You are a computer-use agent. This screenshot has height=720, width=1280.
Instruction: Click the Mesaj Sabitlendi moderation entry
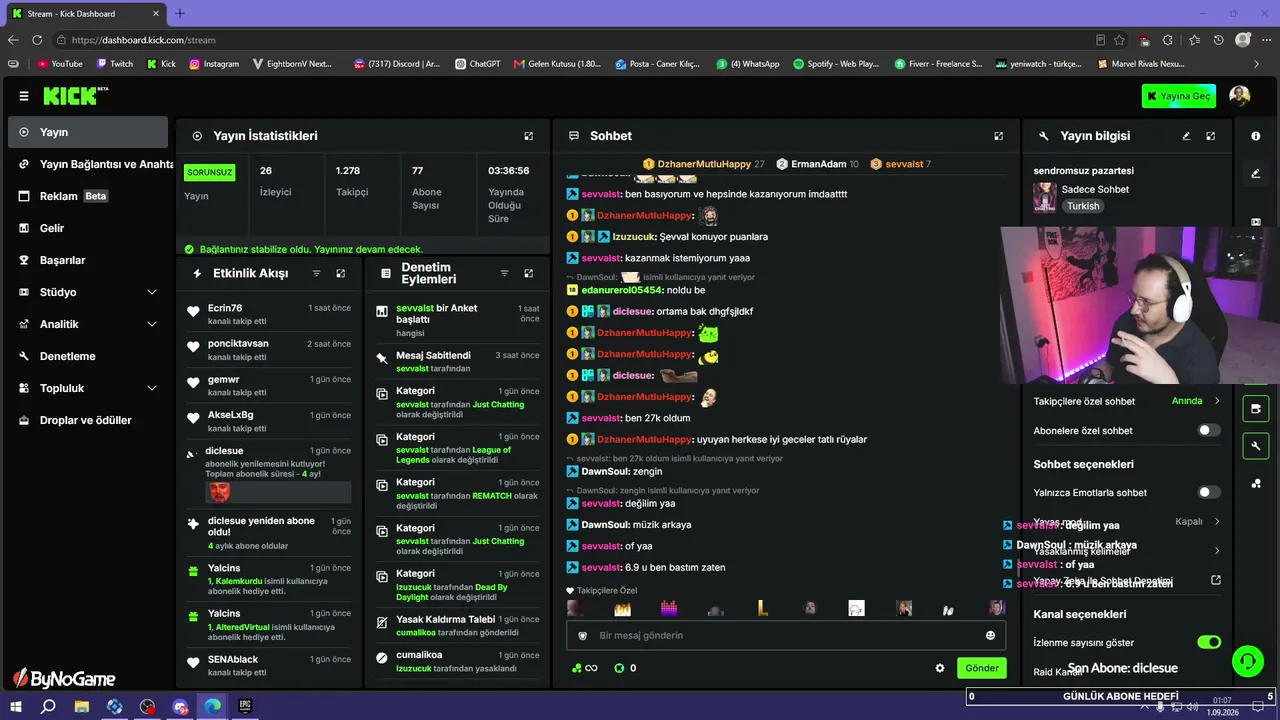click(458, 361)
